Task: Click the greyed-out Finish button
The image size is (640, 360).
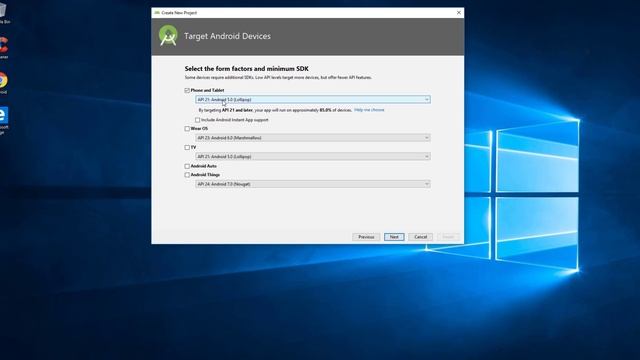Action: 448,237
